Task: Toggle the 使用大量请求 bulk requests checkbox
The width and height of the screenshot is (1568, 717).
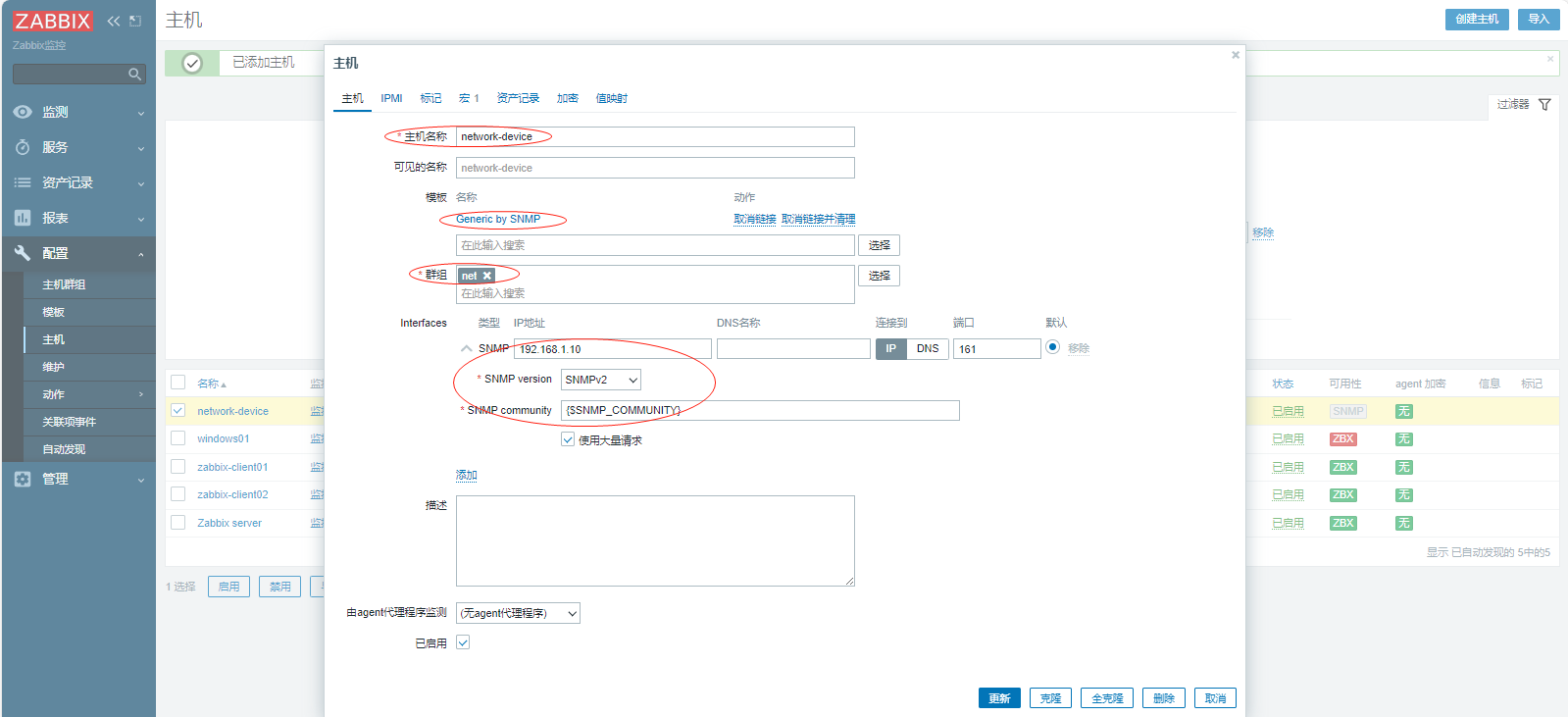Action: pyautogui.click(x=568, y=439)
